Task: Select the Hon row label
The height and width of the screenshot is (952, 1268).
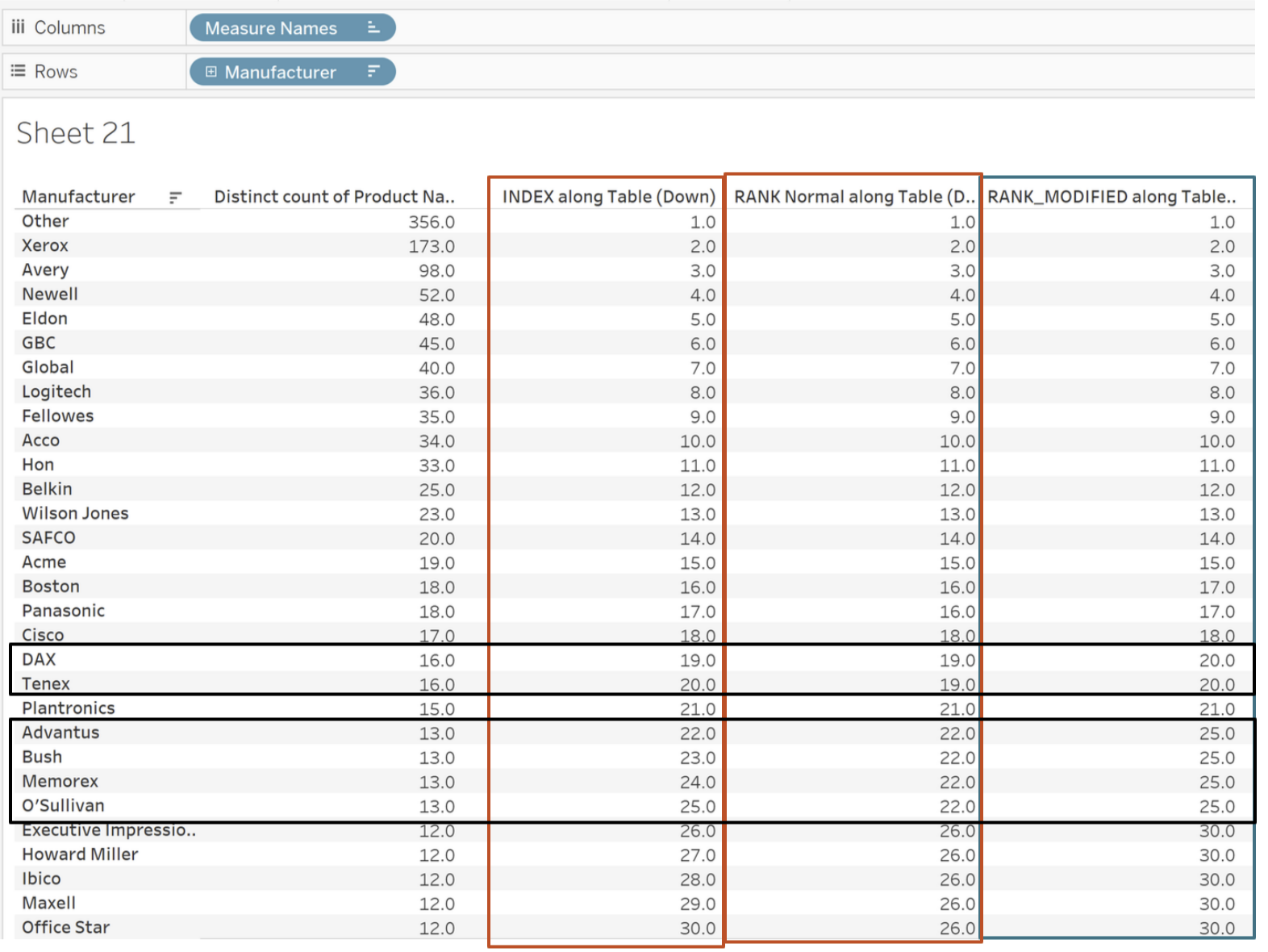Action: coord(38,465)
